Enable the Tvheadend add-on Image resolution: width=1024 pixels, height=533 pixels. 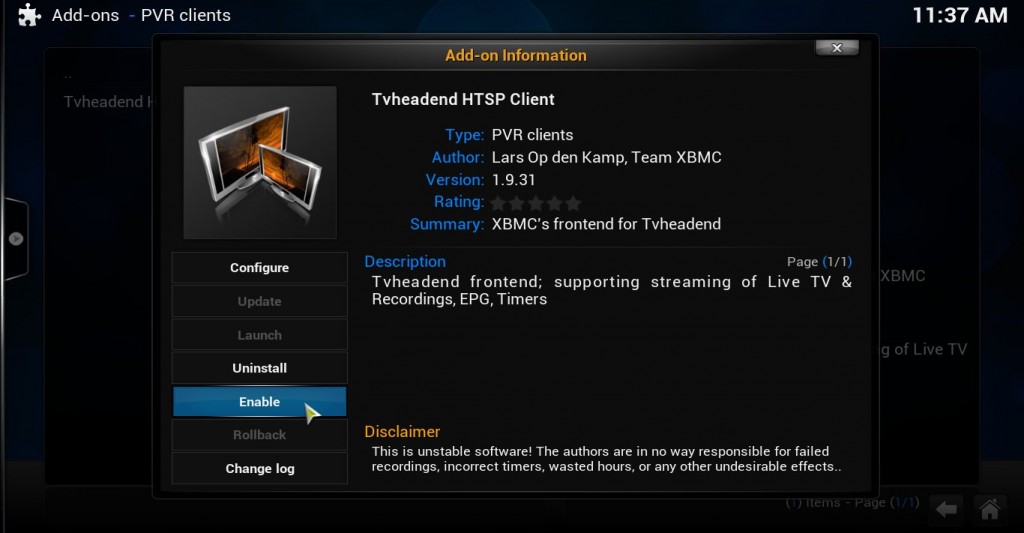(x=259, y=402)
